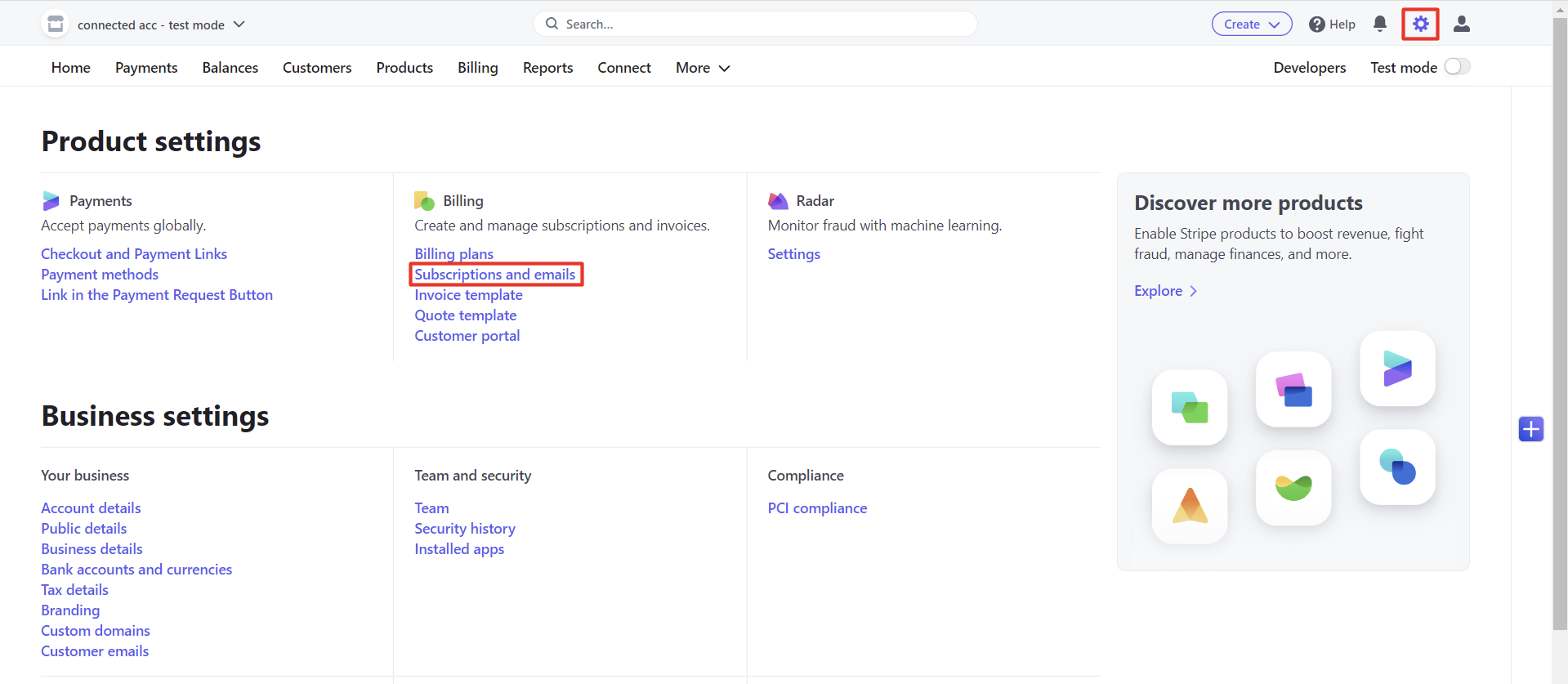Open Radar Settings link
This screenshot has height=684, width=1568.
pyautogui.click(x=794, y=254)
